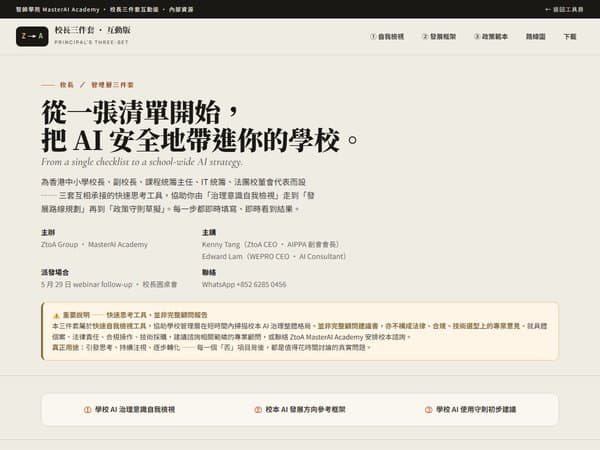
Task: Click the 校長三件套 · 互動版 site title
Action: (x=93, y=30)
